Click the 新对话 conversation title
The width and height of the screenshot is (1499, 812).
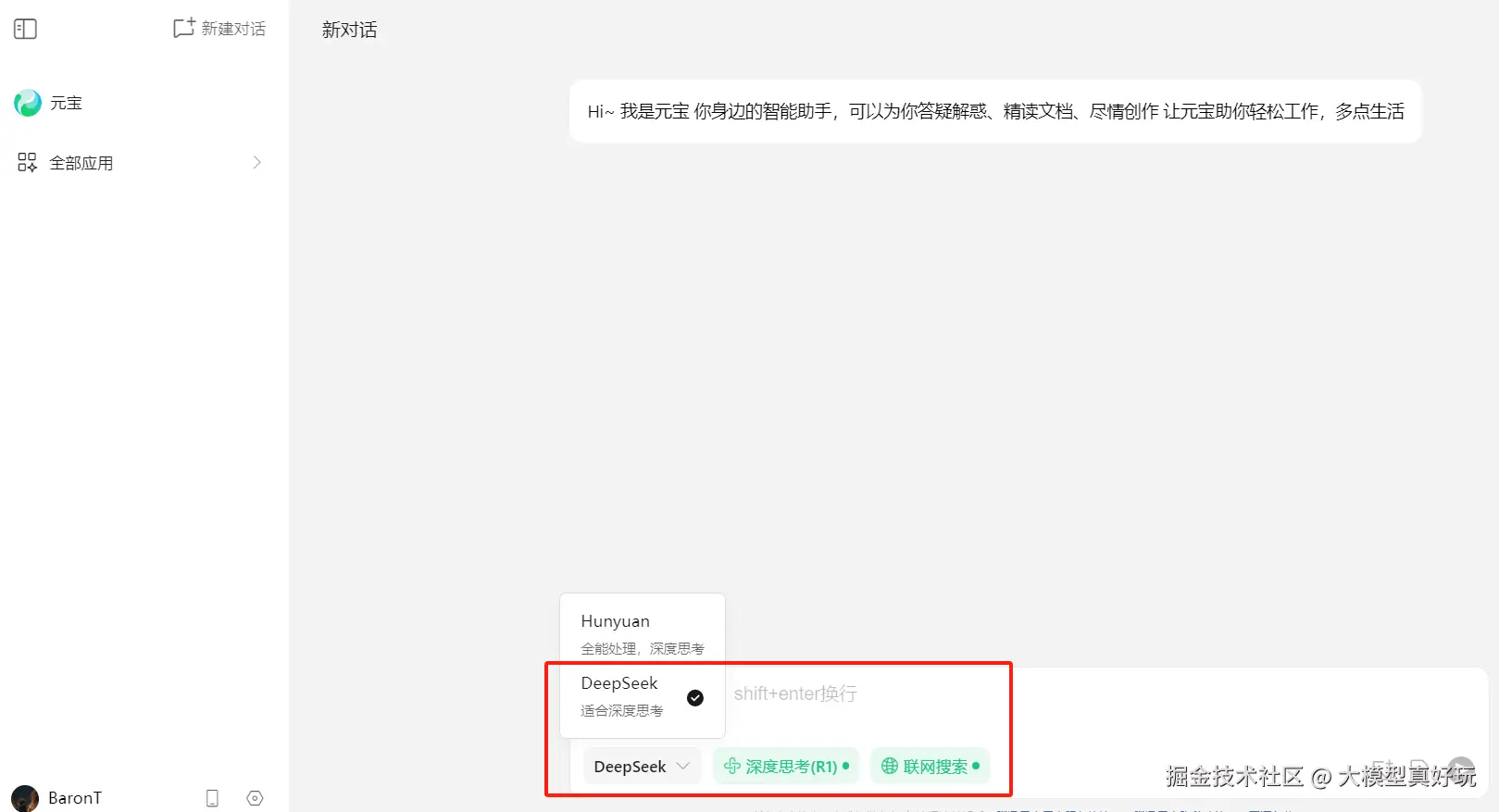tap(349, 30)
